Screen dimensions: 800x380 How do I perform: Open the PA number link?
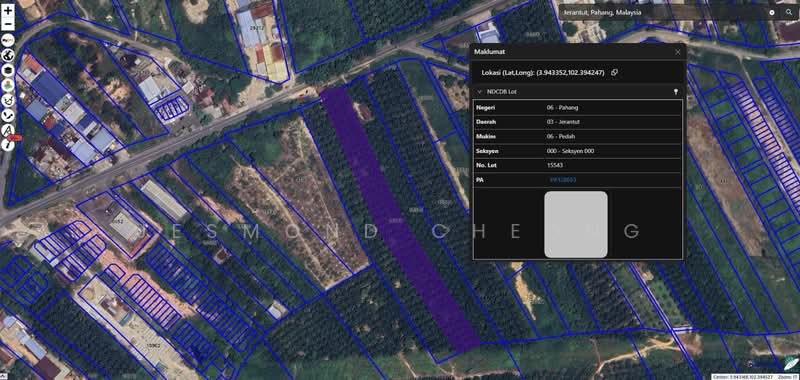tap(563, 180)
